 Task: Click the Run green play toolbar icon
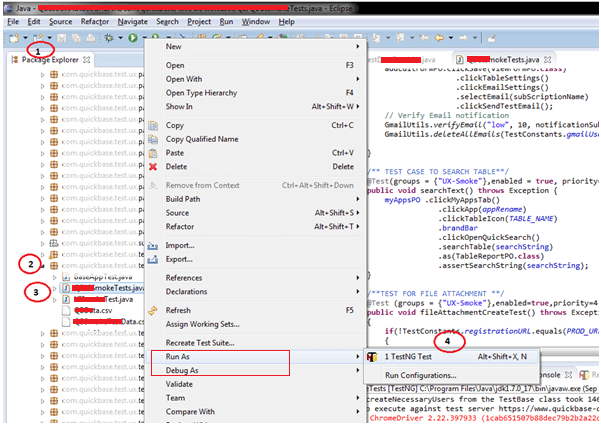[131, 38]
